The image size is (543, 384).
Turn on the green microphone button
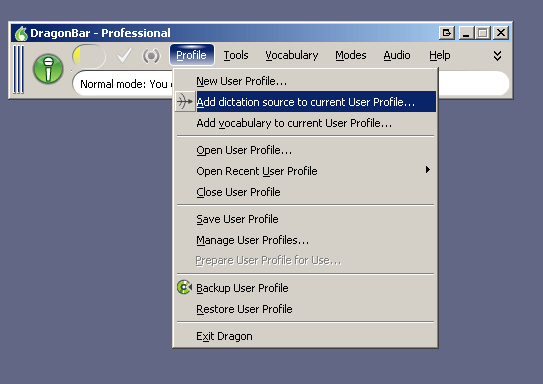click(48, 69)
